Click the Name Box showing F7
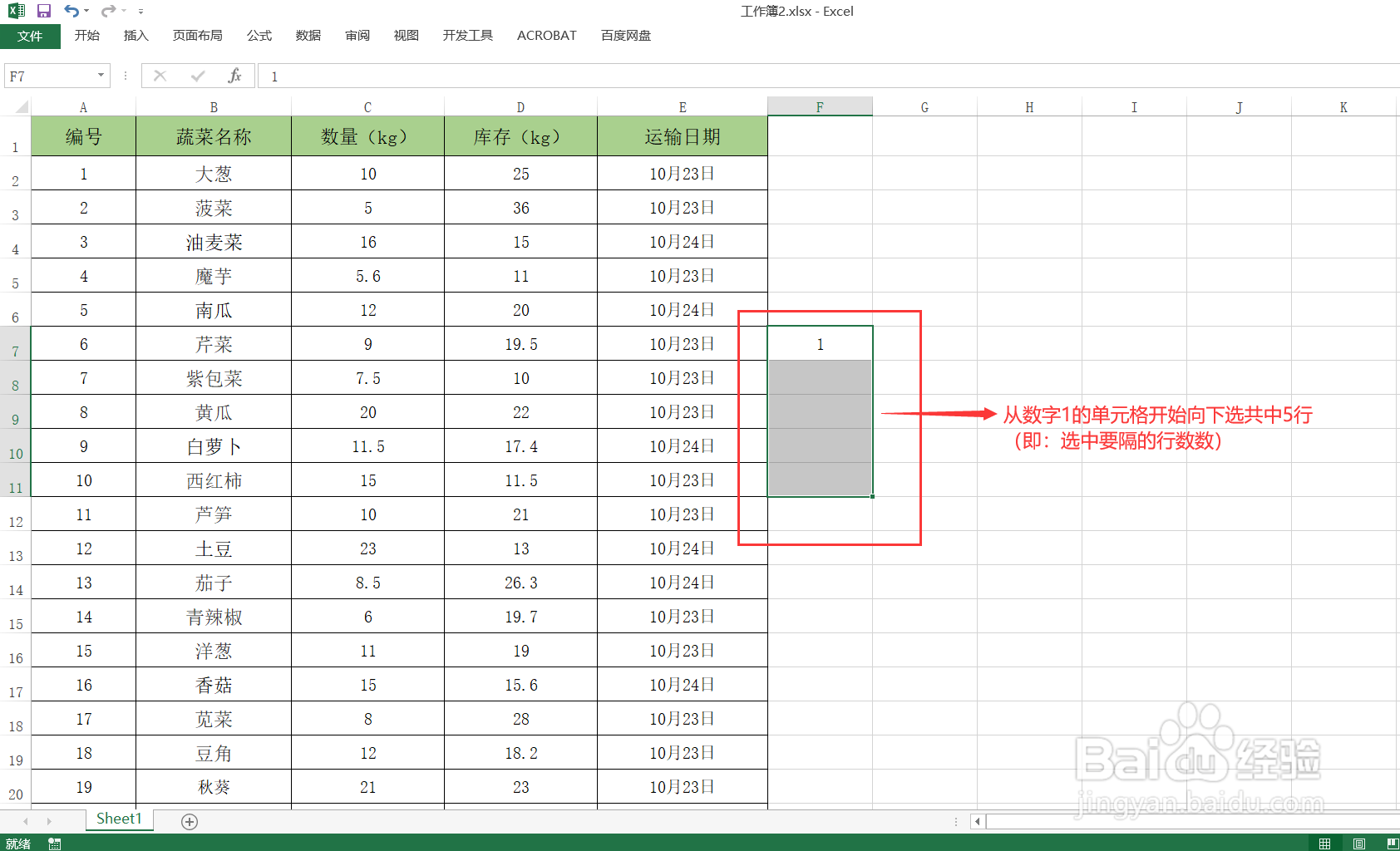 pyautogui.click(x=50, y=76)
